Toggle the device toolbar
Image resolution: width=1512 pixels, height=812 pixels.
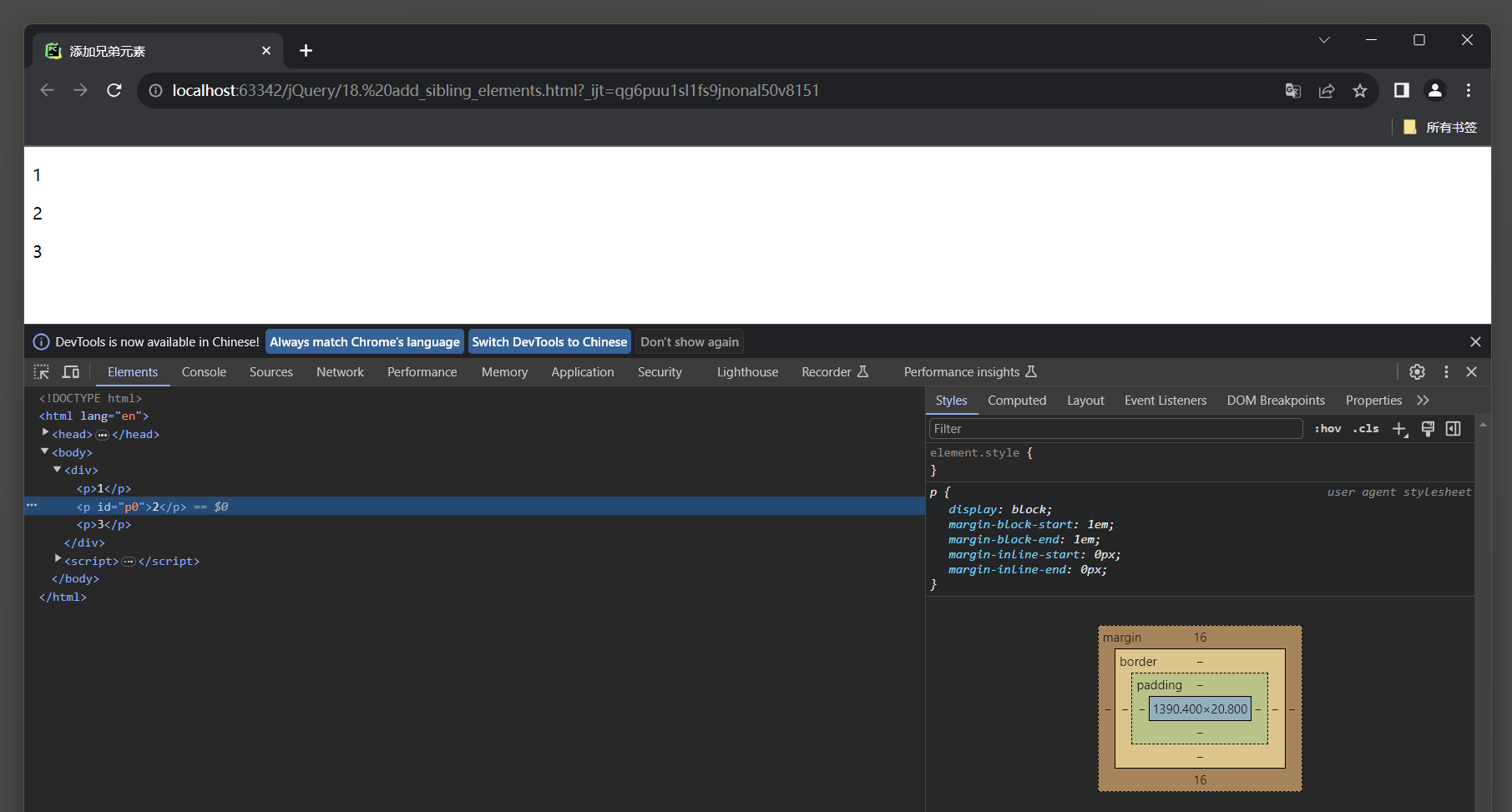(71, 372)
